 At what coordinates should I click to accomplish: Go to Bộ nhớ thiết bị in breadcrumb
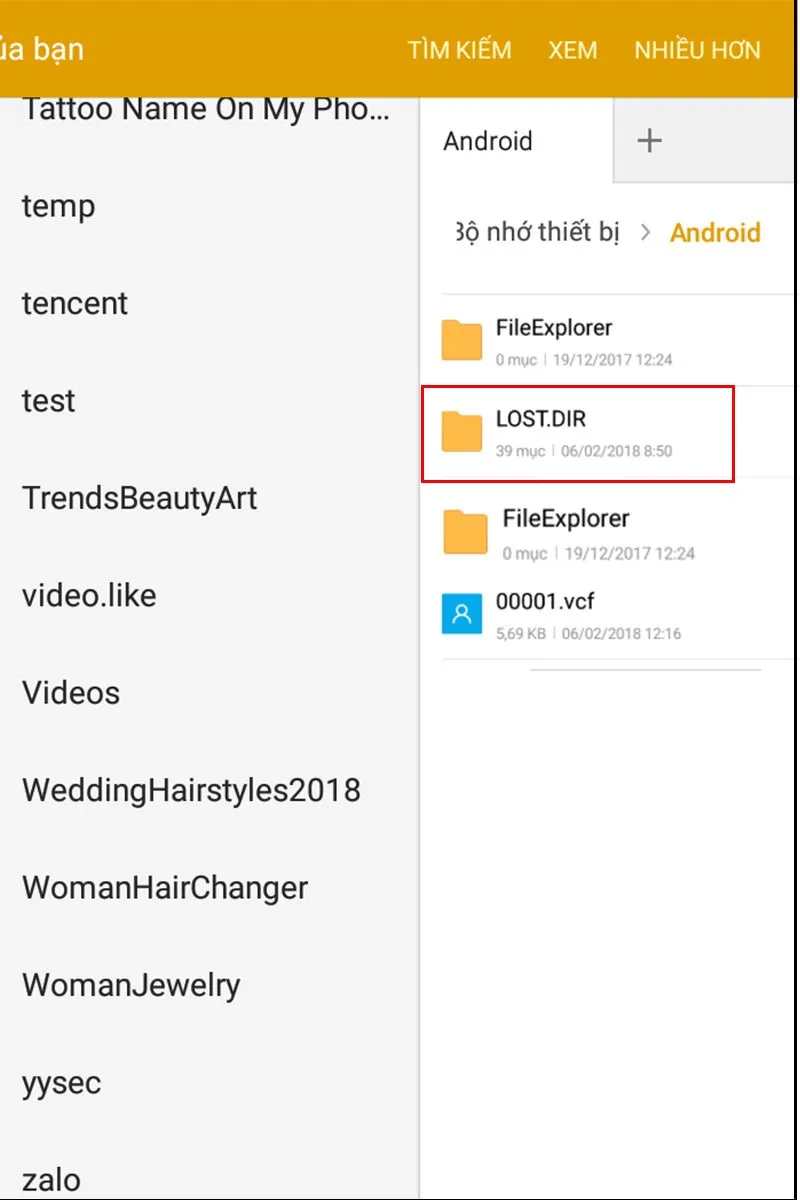[x=538, y=233]
